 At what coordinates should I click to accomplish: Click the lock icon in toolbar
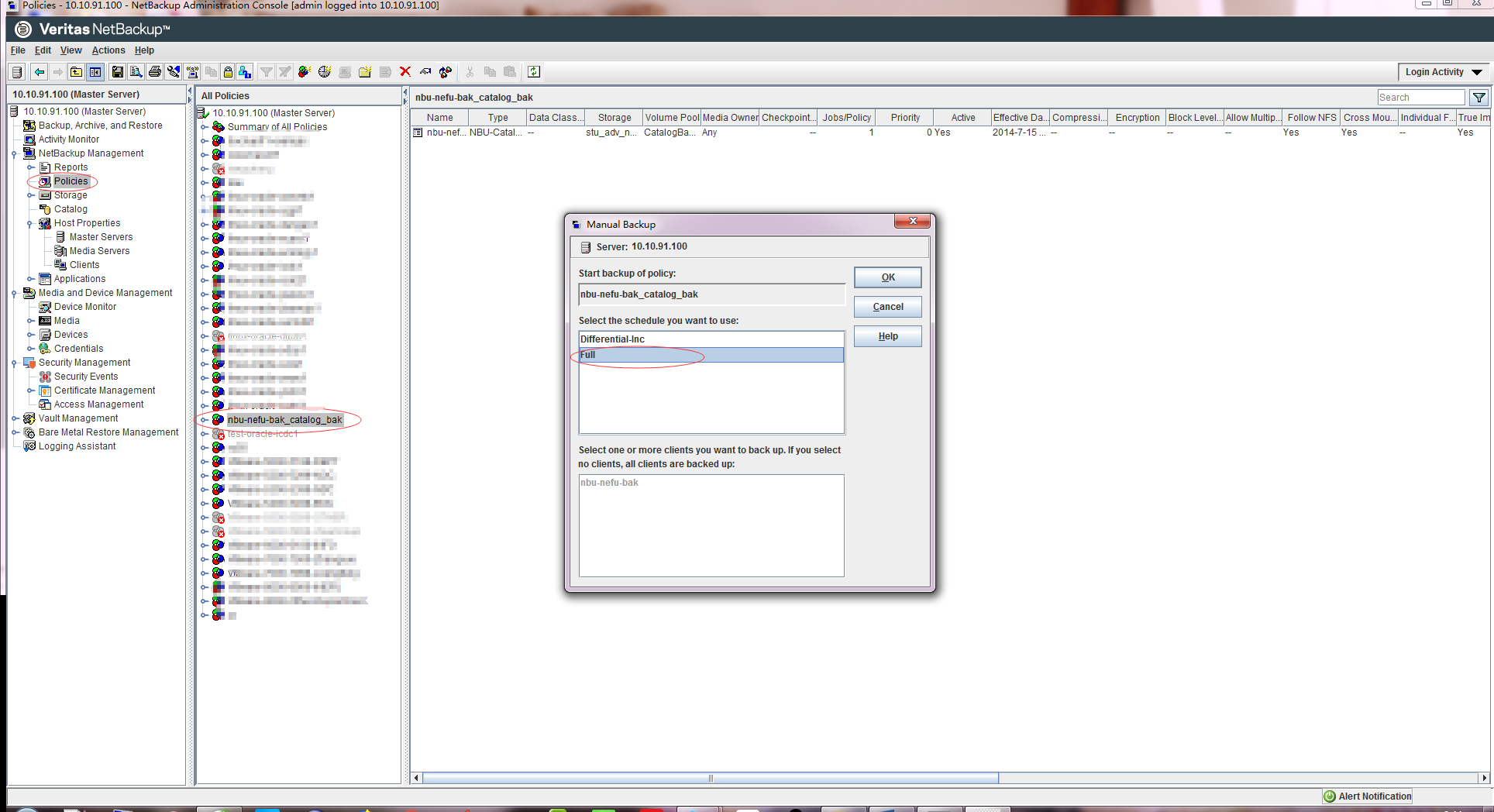point(228,72)
